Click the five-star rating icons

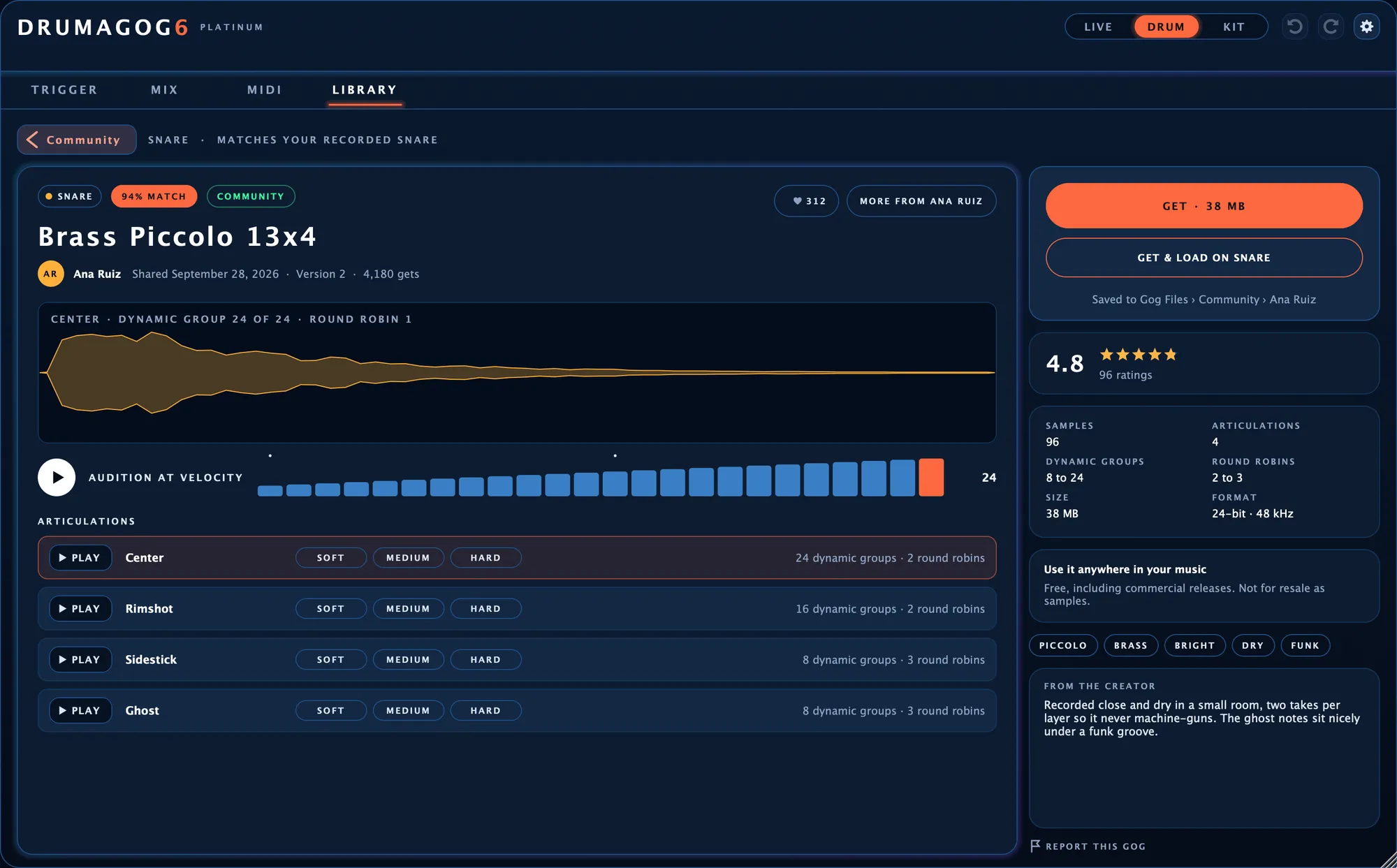(1139, 355)
